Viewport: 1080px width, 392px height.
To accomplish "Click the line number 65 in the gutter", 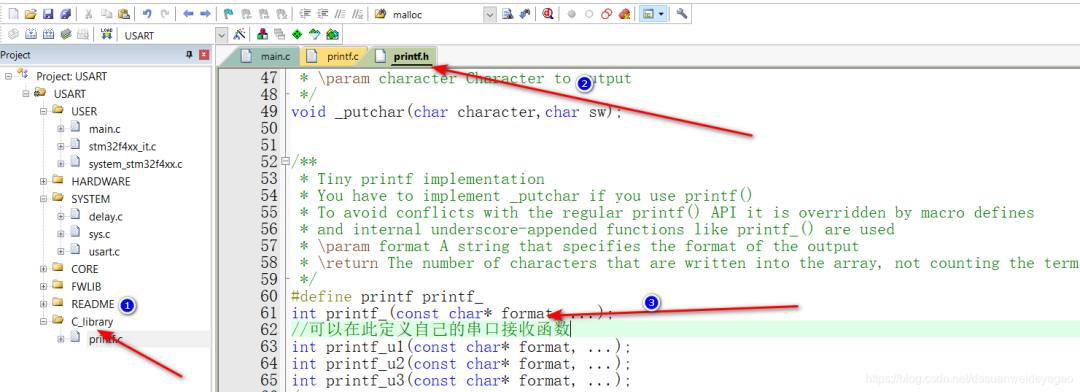I will [x=268, y=380].
